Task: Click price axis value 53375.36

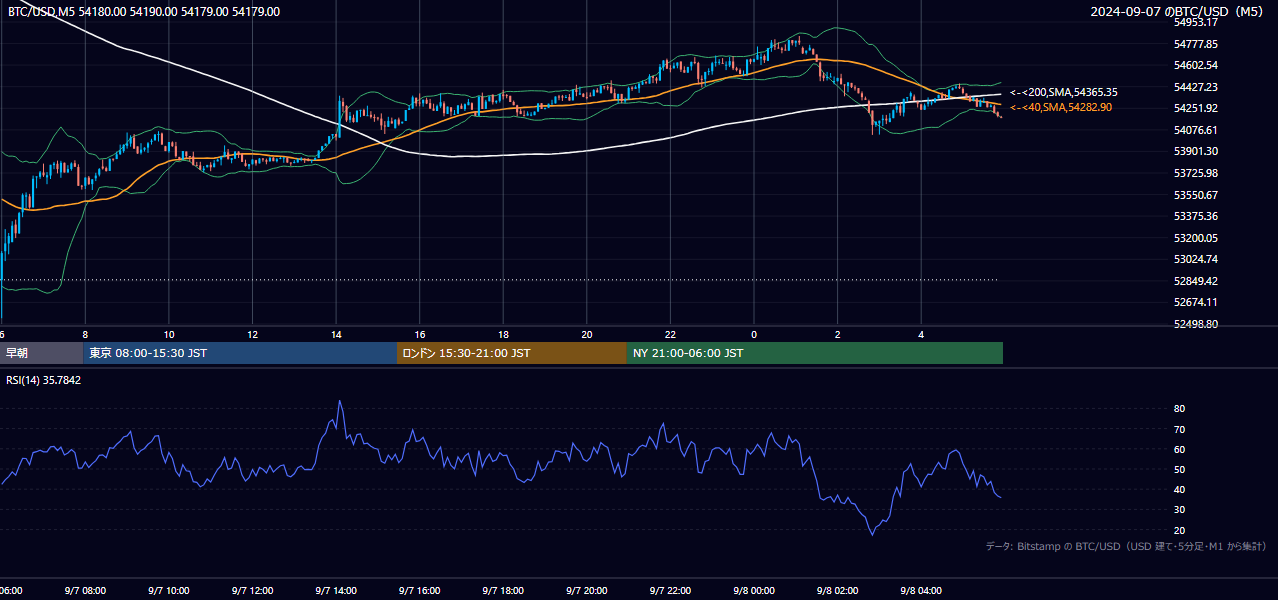Action: (1196, 216)
